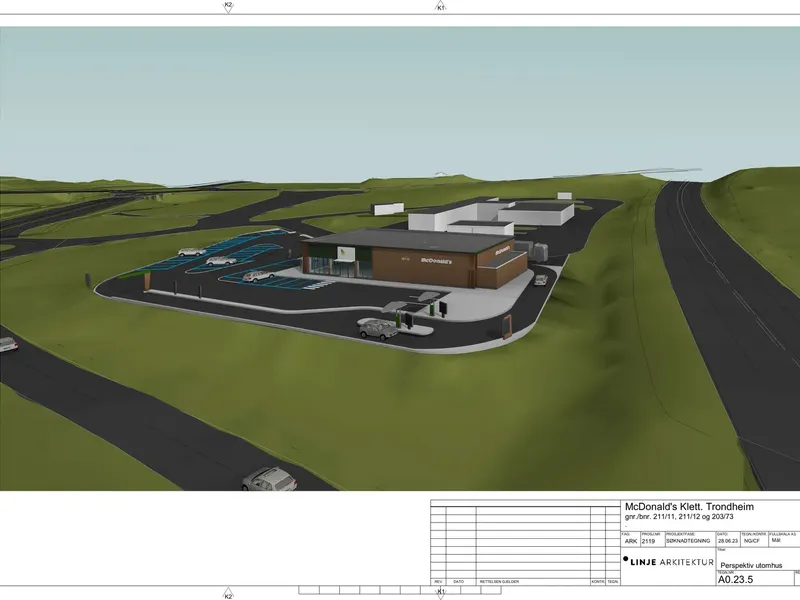Viewport: 800px width, 600px height.
Task: Select the ARK discipline cell
Action: coord(631,541)
